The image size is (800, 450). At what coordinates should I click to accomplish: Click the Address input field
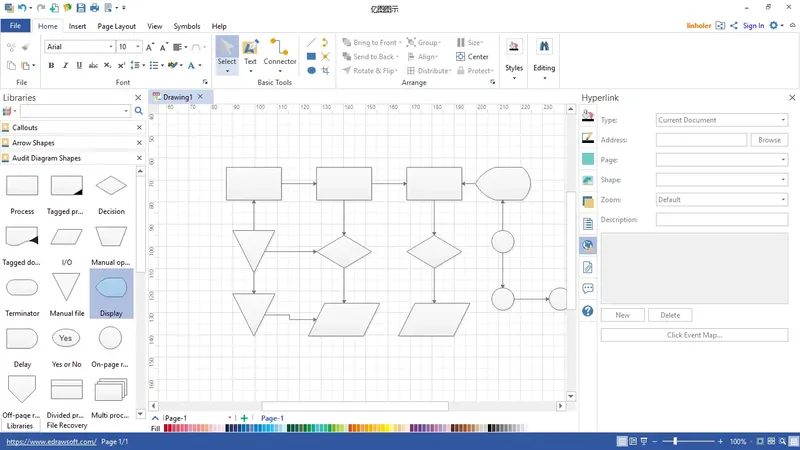click(701, 140)
